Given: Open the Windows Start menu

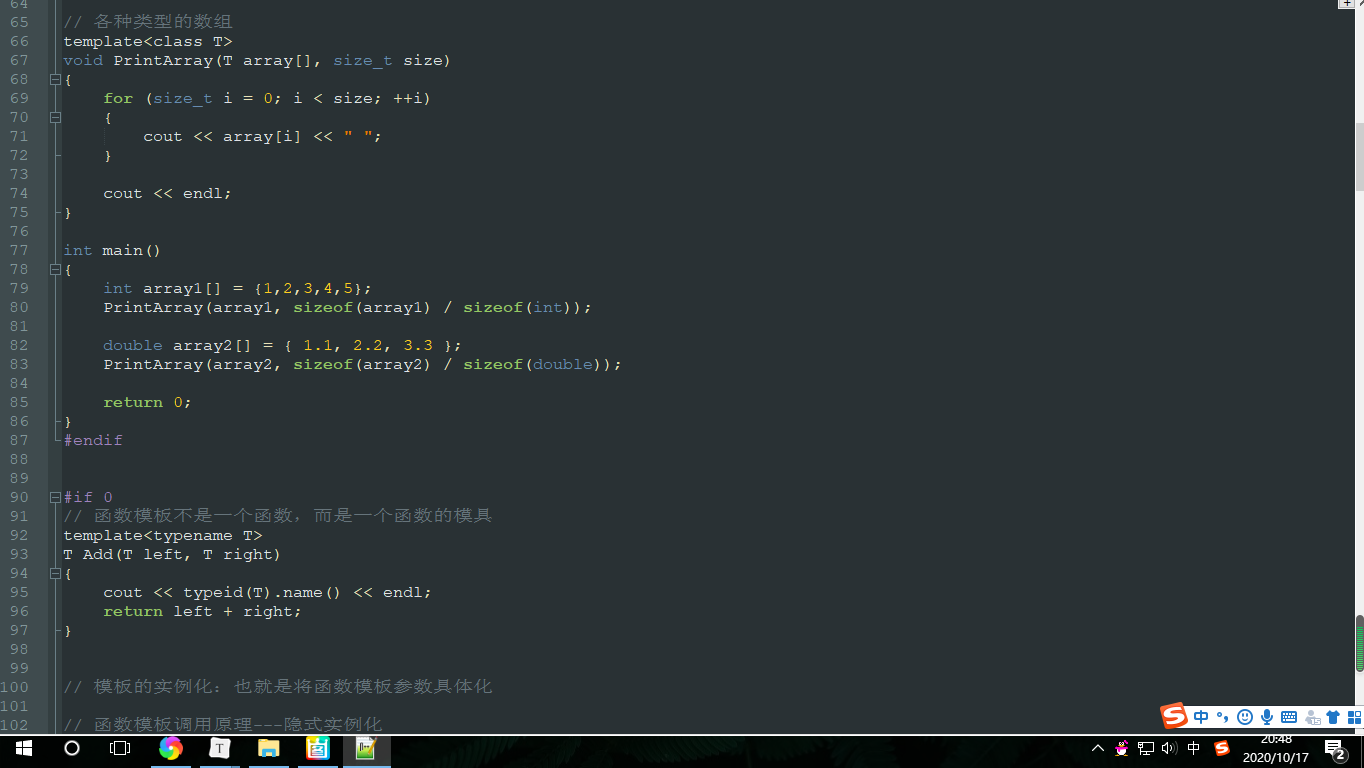Looking at the screenshot, I should click(x=23, y=748).
